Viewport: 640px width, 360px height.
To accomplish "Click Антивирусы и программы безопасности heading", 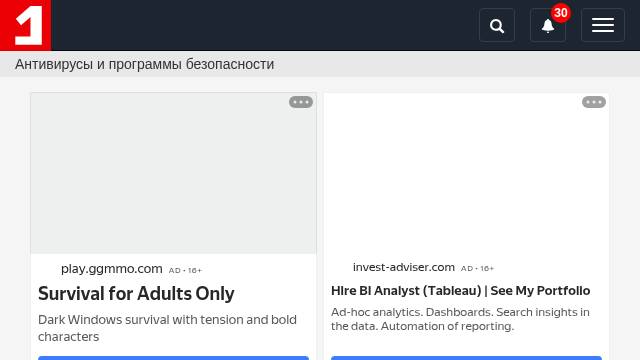I will [x=144, y=64].
